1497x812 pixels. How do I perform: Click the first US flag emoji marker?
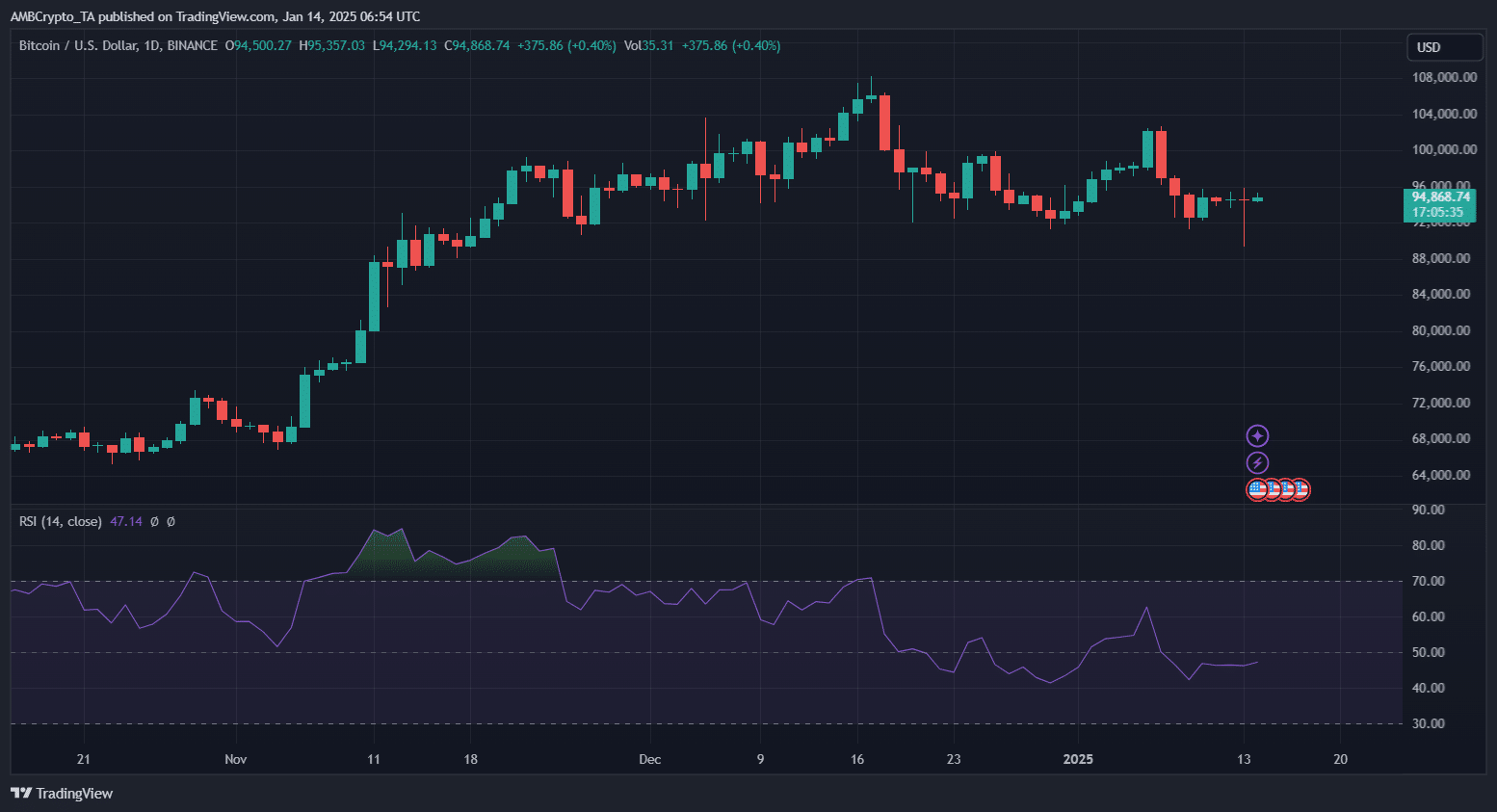click(1256, 489)
